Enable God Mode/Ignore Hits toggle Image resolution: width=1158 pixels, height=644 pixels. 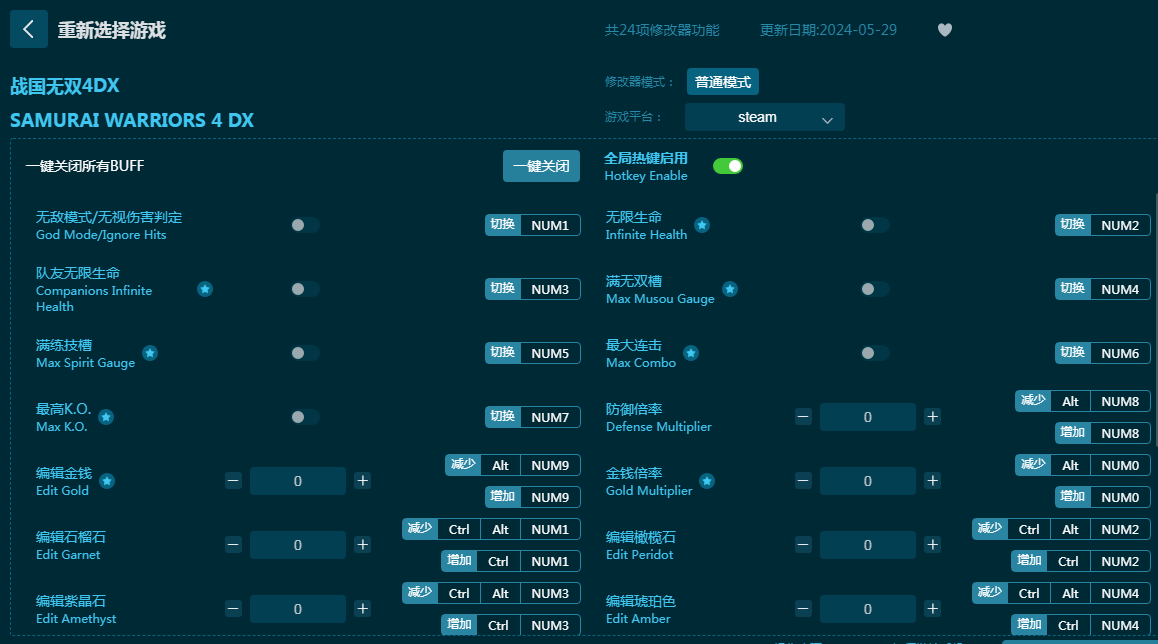tap(304, 225)
